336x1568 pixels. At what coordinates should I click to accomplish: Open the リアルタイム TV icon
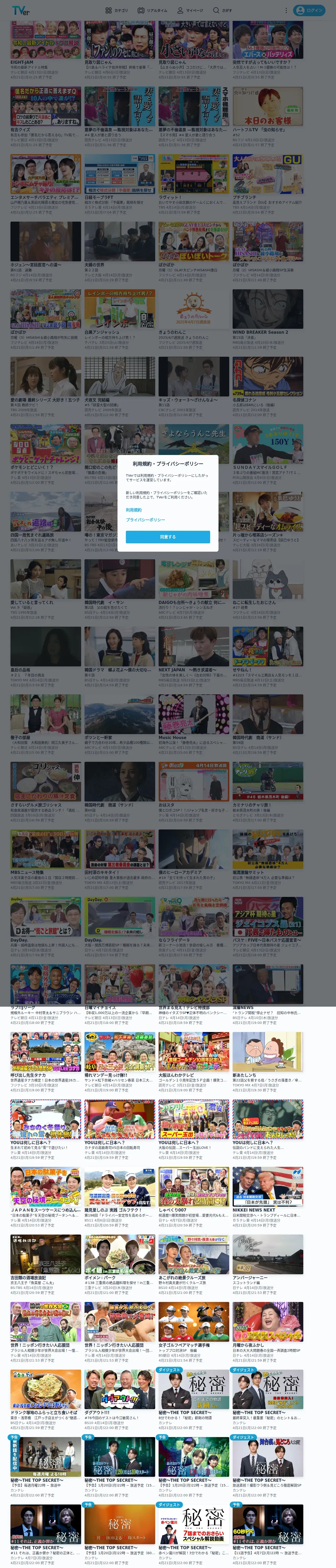[141, 10]
